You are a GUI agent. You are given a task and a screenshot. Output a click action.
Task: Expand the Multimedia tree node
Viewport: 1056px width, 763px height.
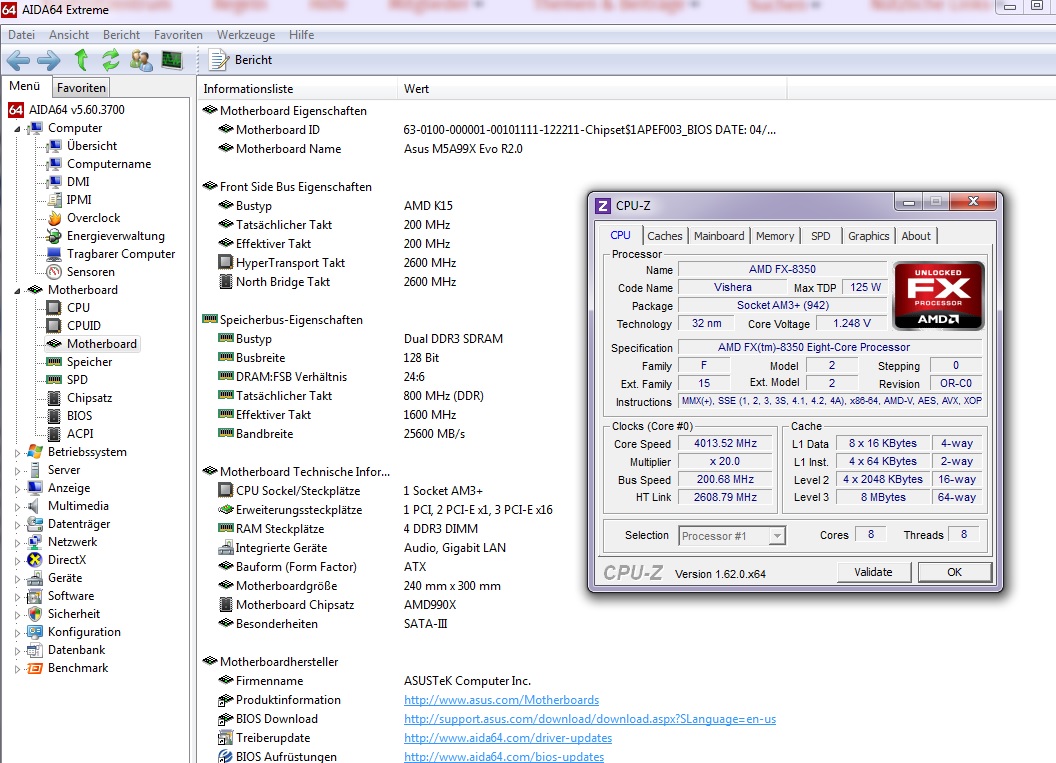tap(18, 506)
